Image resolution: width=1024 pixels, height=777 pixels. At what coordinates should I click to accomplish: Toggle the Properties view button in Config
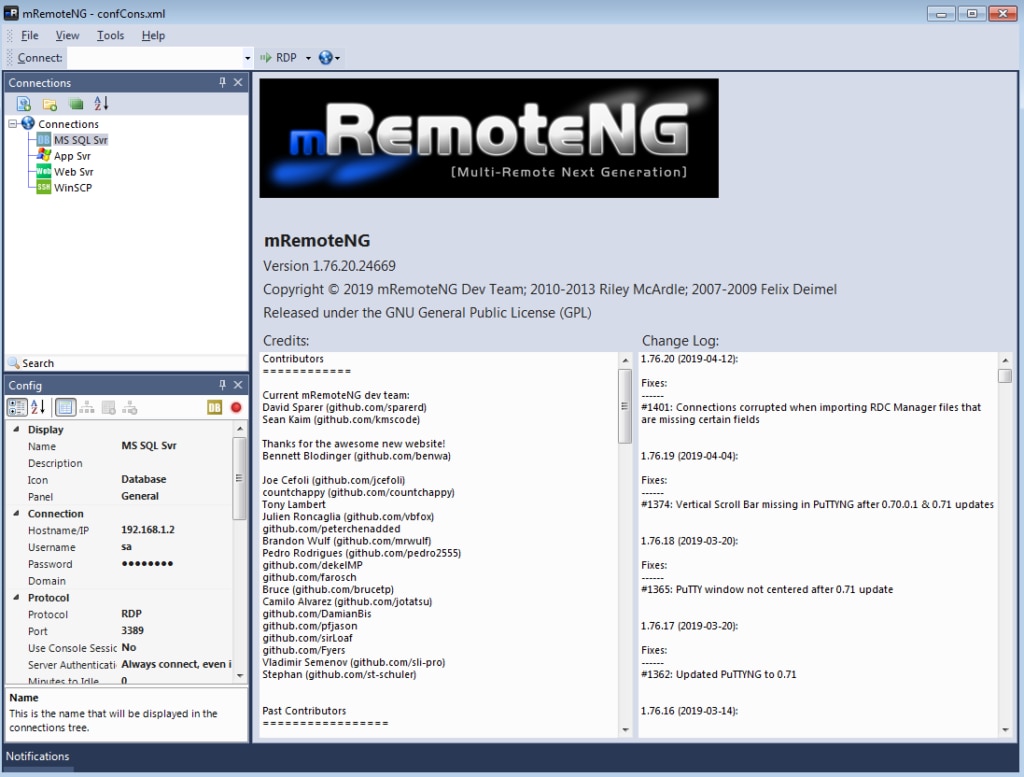[x=65, y=407]
